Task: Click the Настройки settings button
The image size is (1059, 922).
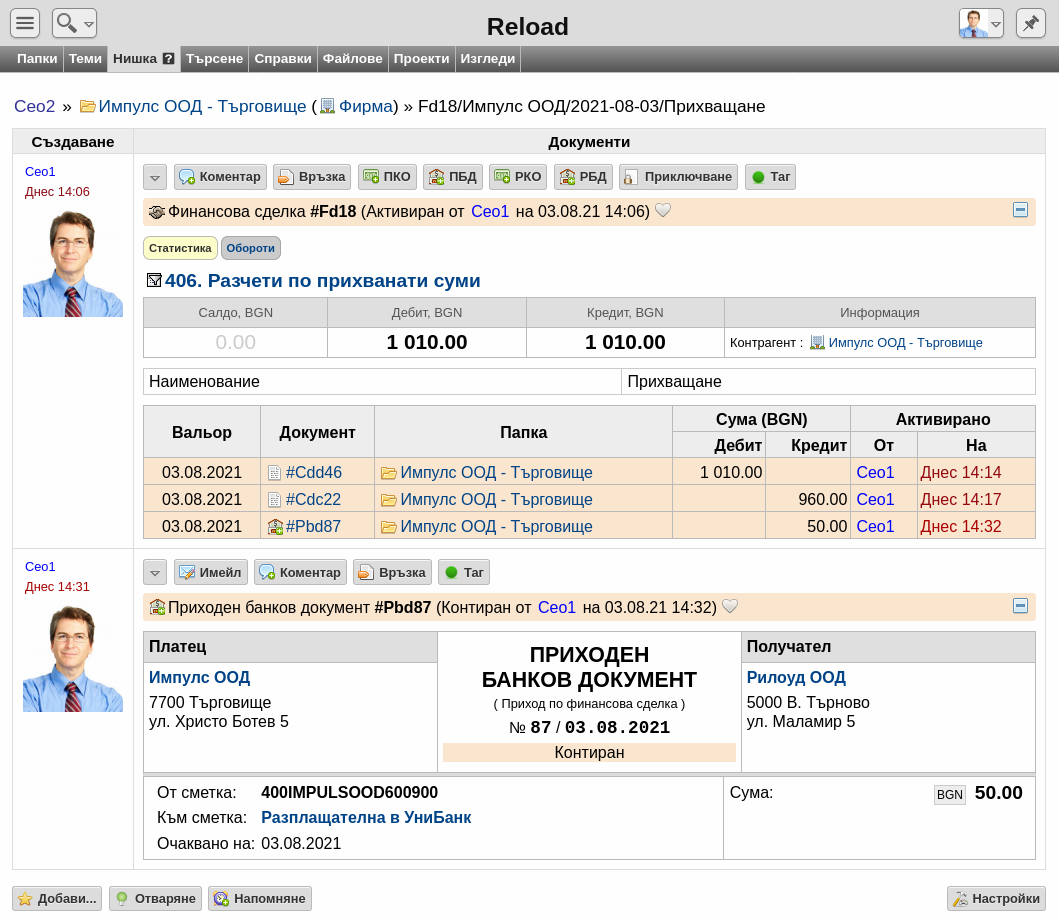Action: click(x=996, y=898)
